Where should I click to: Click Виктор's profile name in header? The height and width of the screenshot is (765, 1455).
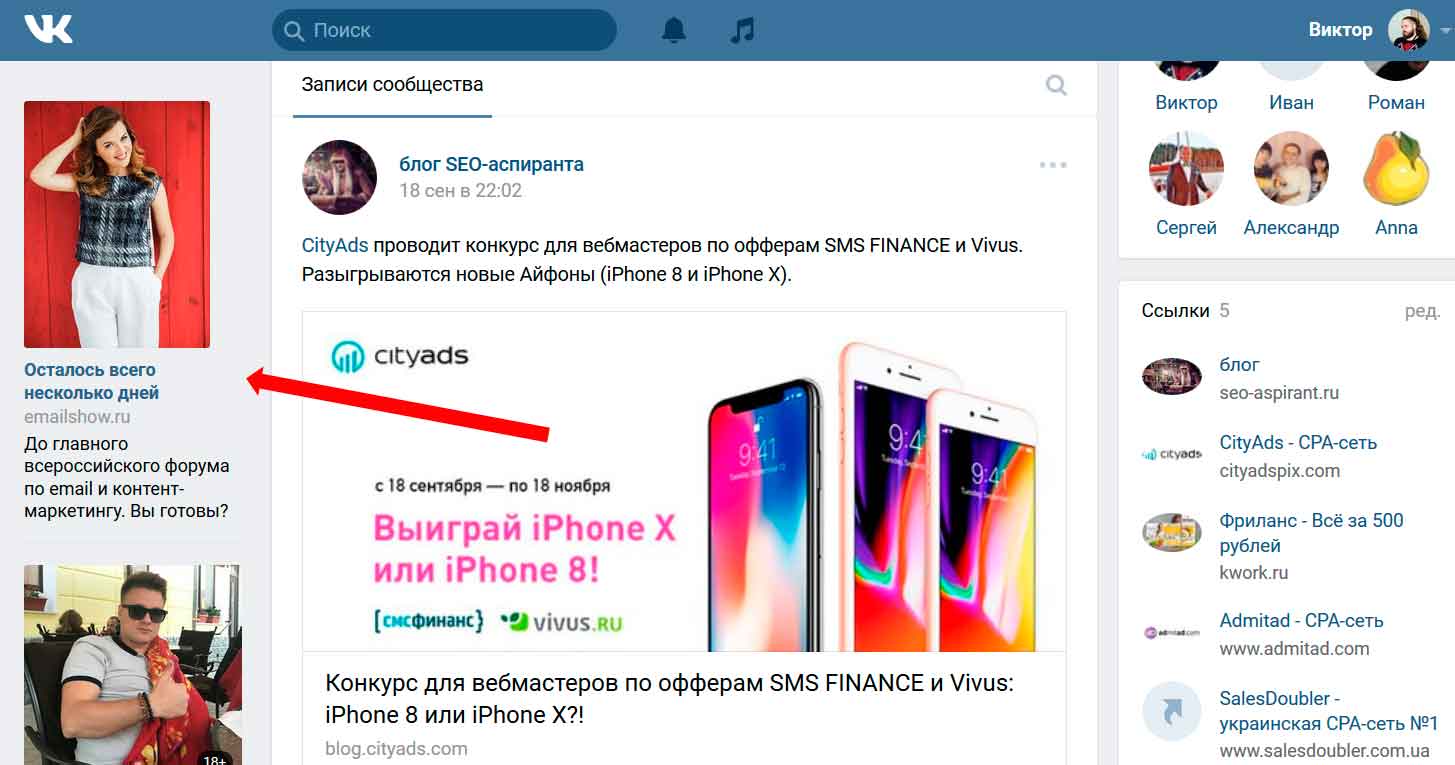1340,30
